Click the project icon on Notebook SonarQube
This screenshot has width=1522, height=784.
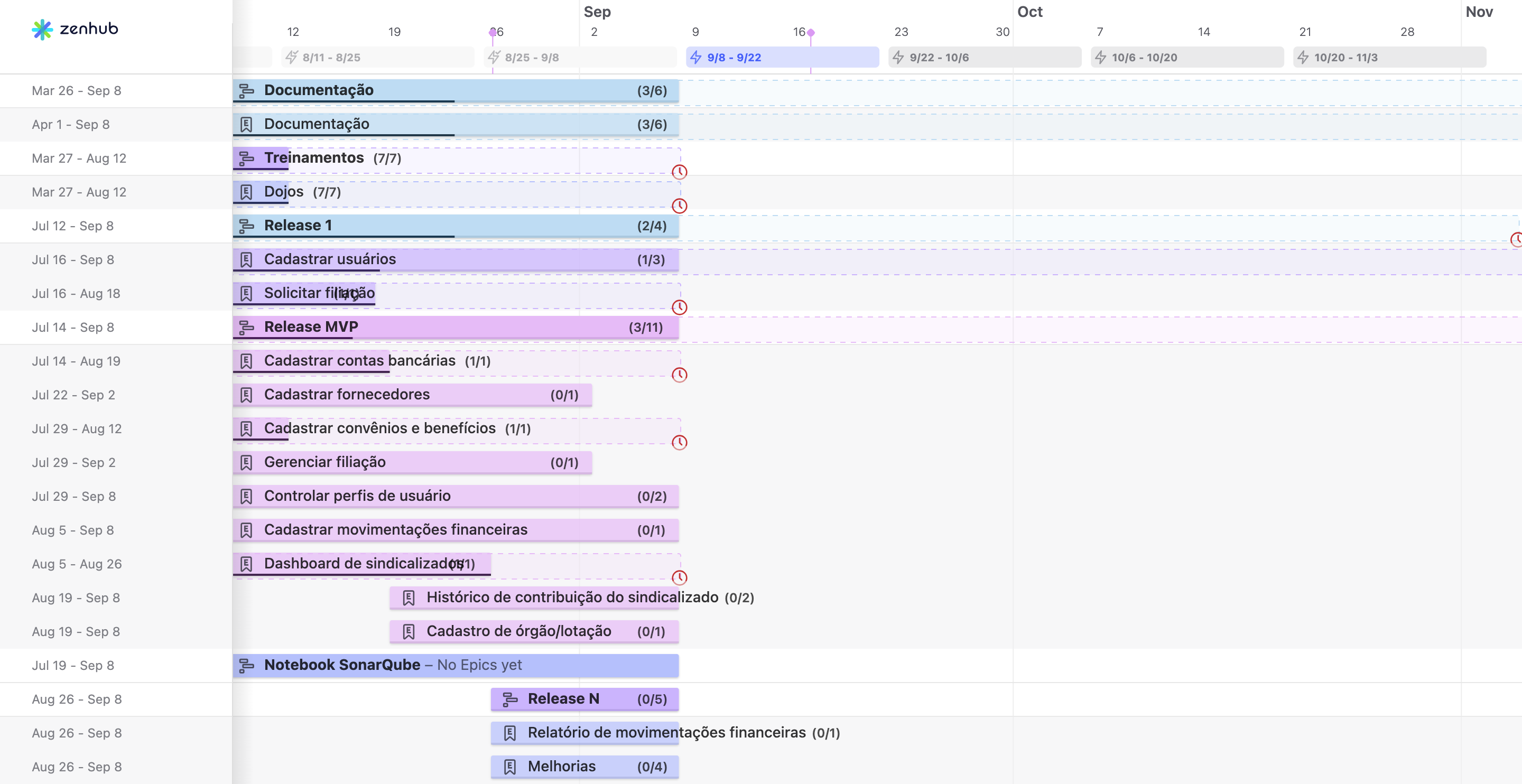(246, 665)
